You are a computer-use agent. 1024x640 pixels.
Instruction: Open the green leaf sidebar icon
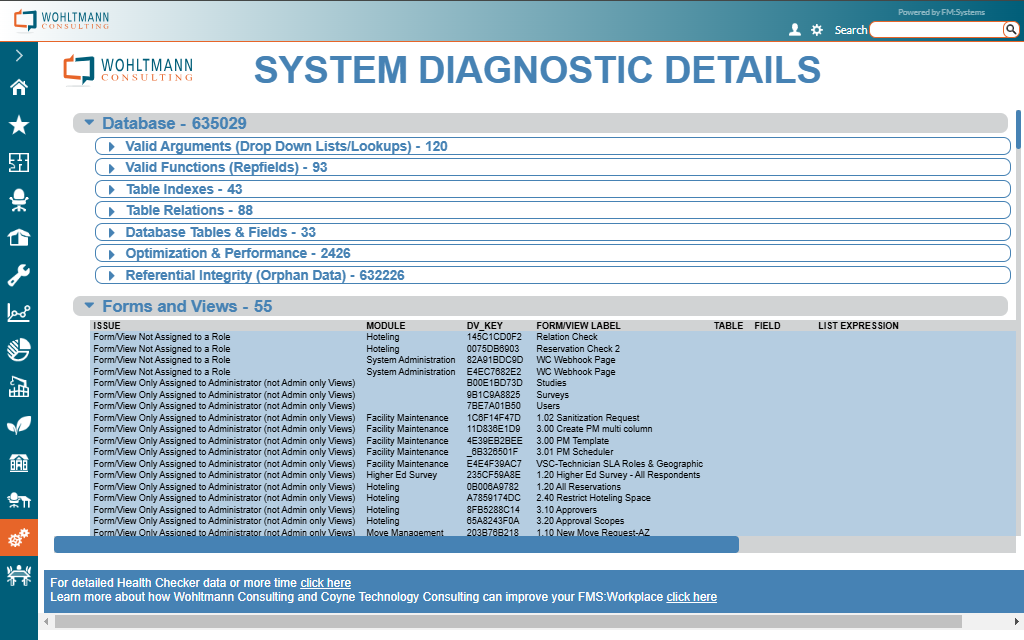[18, 426]
